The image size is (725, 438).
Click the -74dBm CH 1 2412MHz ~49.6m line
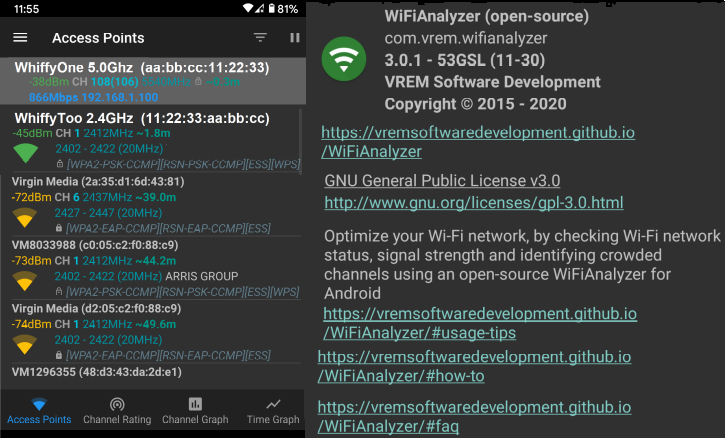coord(93,324)
